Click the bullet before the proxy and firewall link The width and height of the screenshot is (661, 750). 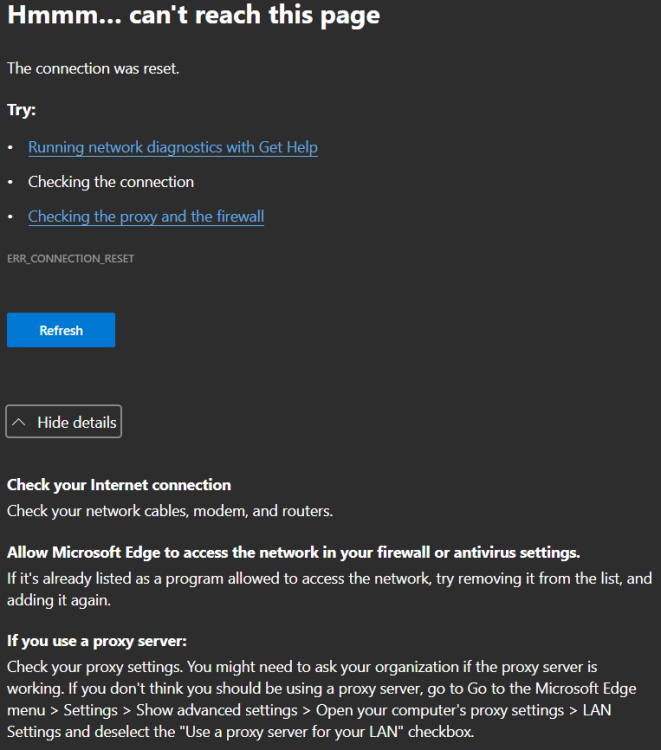coord(10,217)
